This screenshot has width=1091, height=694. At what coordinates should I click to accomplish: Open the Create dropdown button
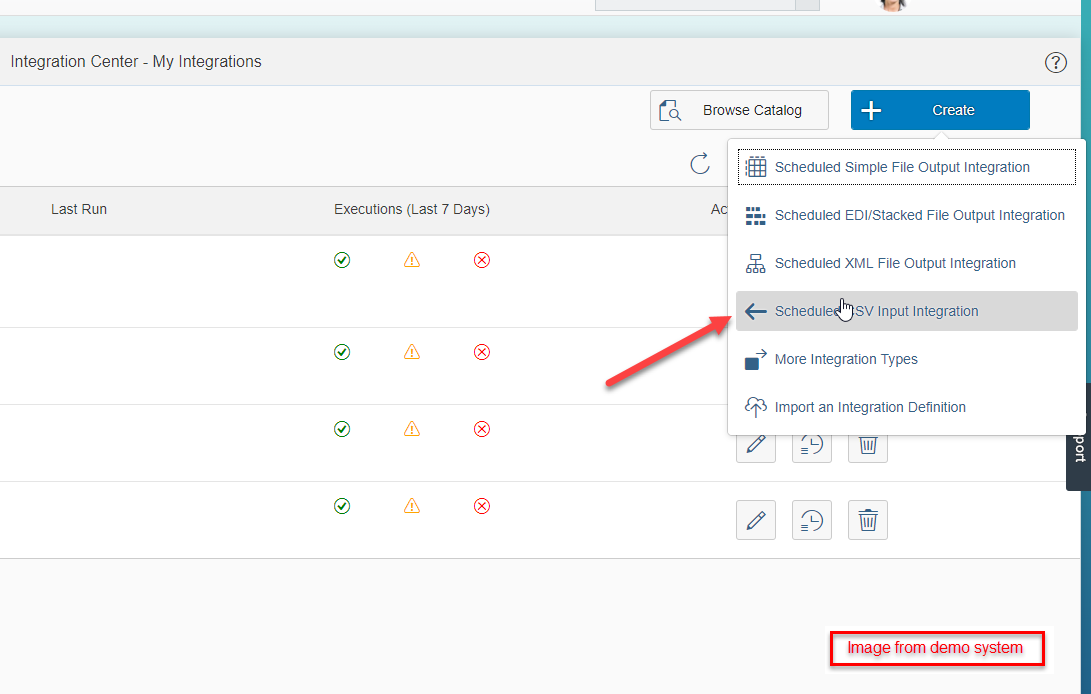point(940,110)
